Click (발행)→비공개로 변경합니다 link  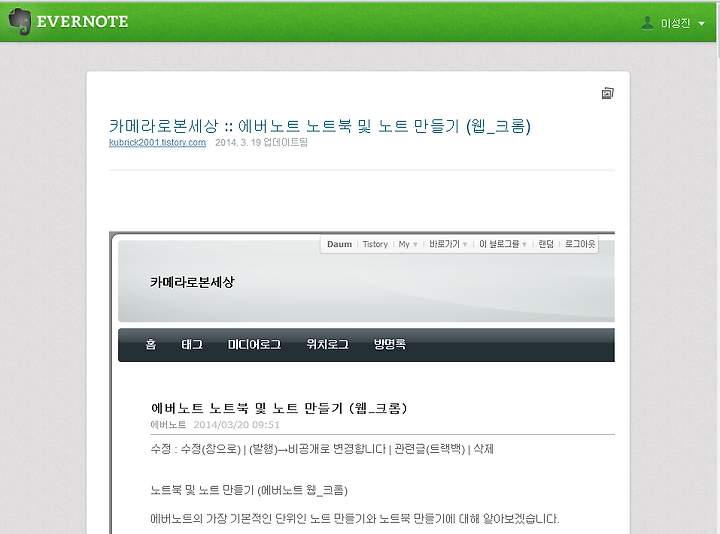317,449
